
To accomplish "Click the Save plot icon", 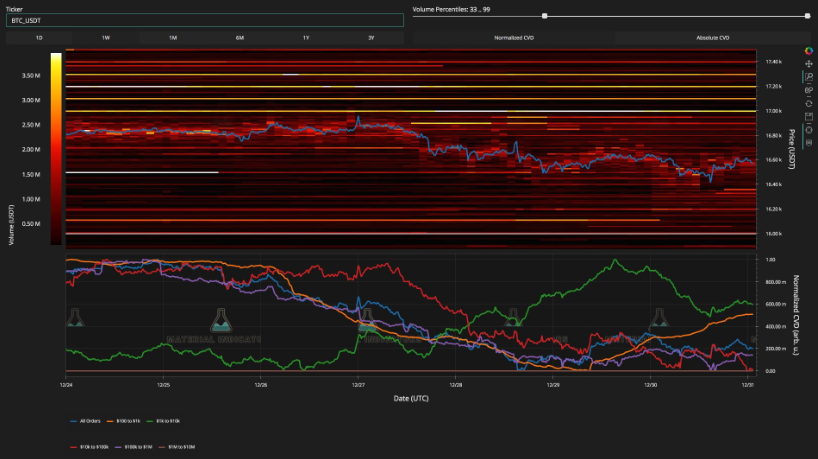I will (808, 116).
